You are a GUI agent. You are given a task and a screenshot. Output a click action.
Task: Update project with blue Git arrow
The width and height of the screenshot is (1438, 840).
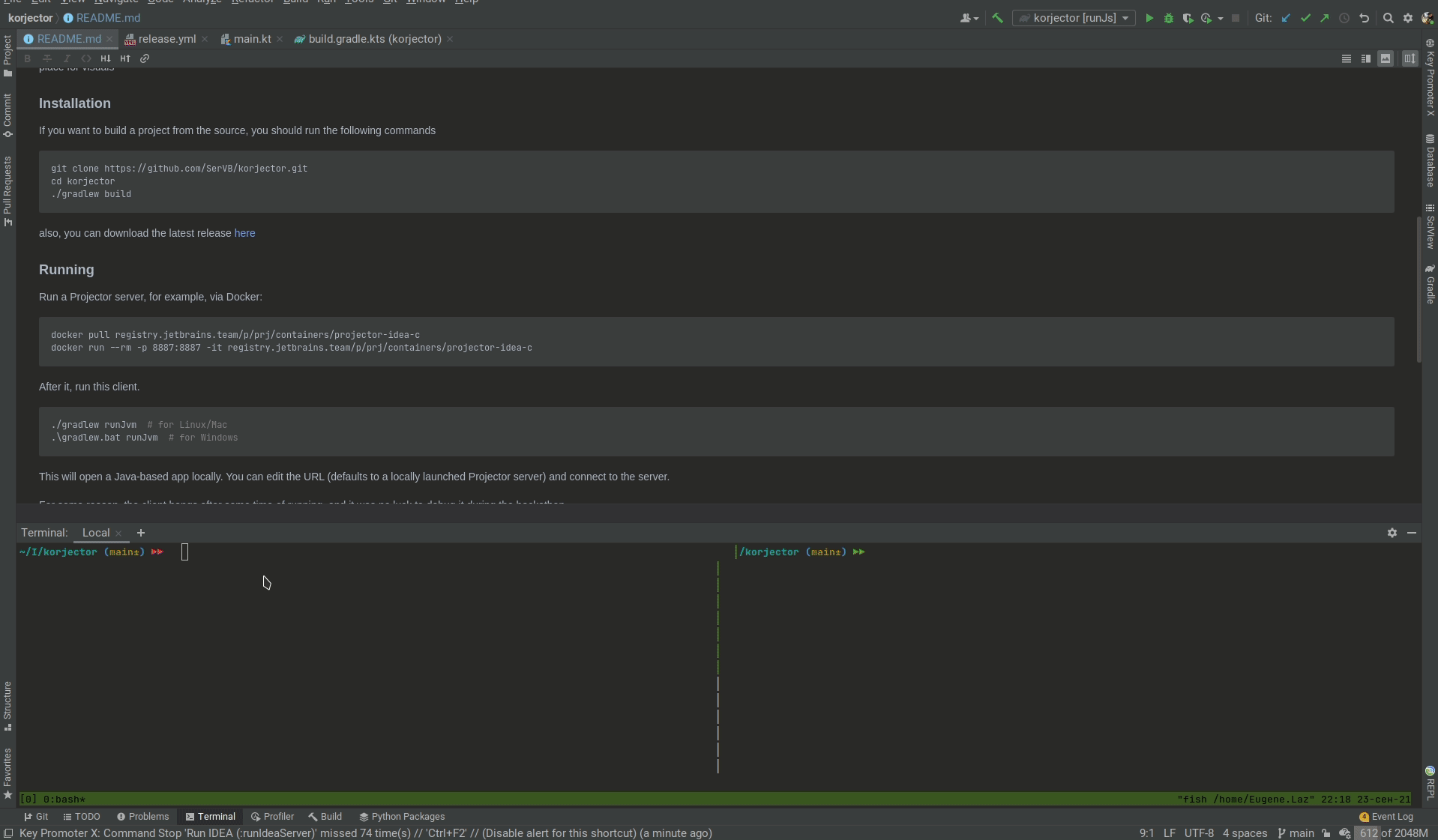1286,18
